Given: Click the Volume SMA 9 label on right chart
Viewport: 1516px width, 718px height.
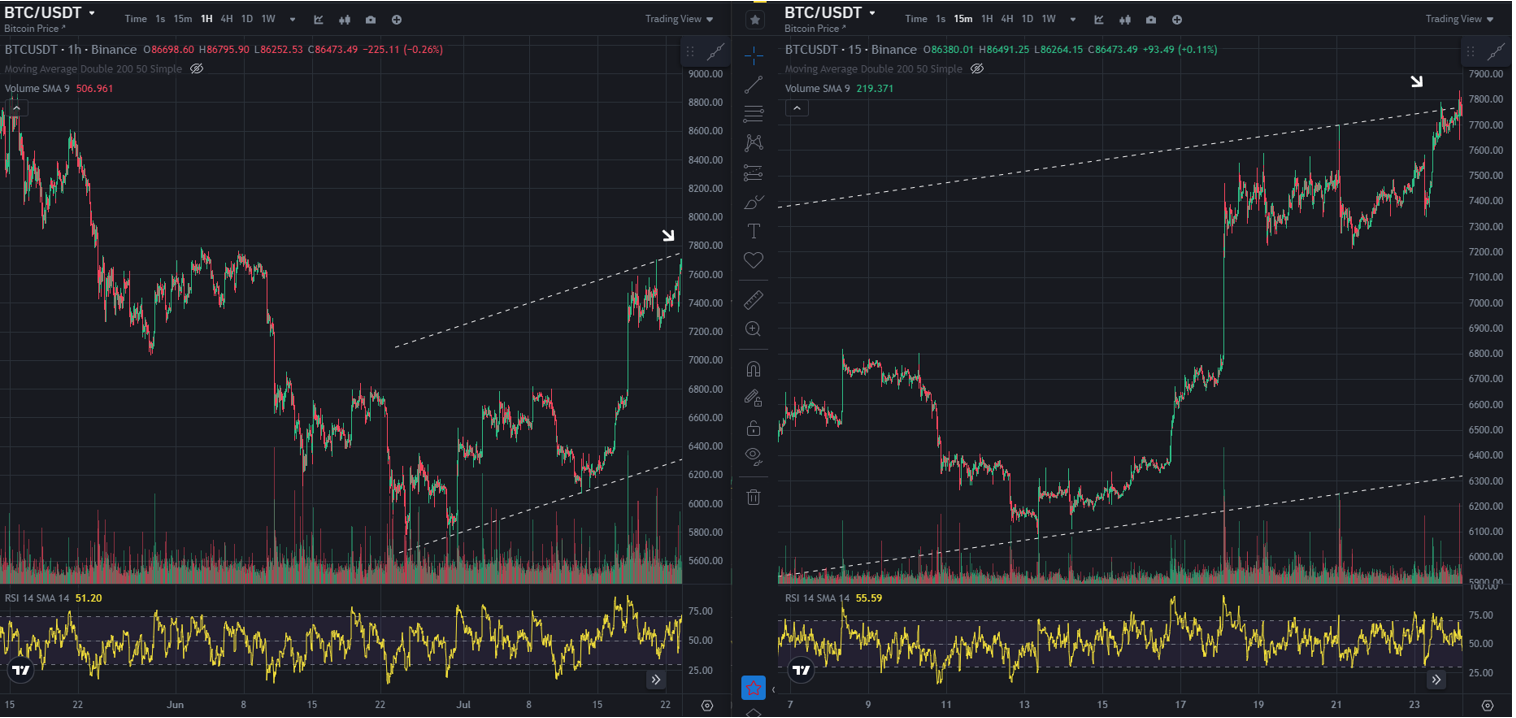Looking at the screenshot, I should (817, 88).
